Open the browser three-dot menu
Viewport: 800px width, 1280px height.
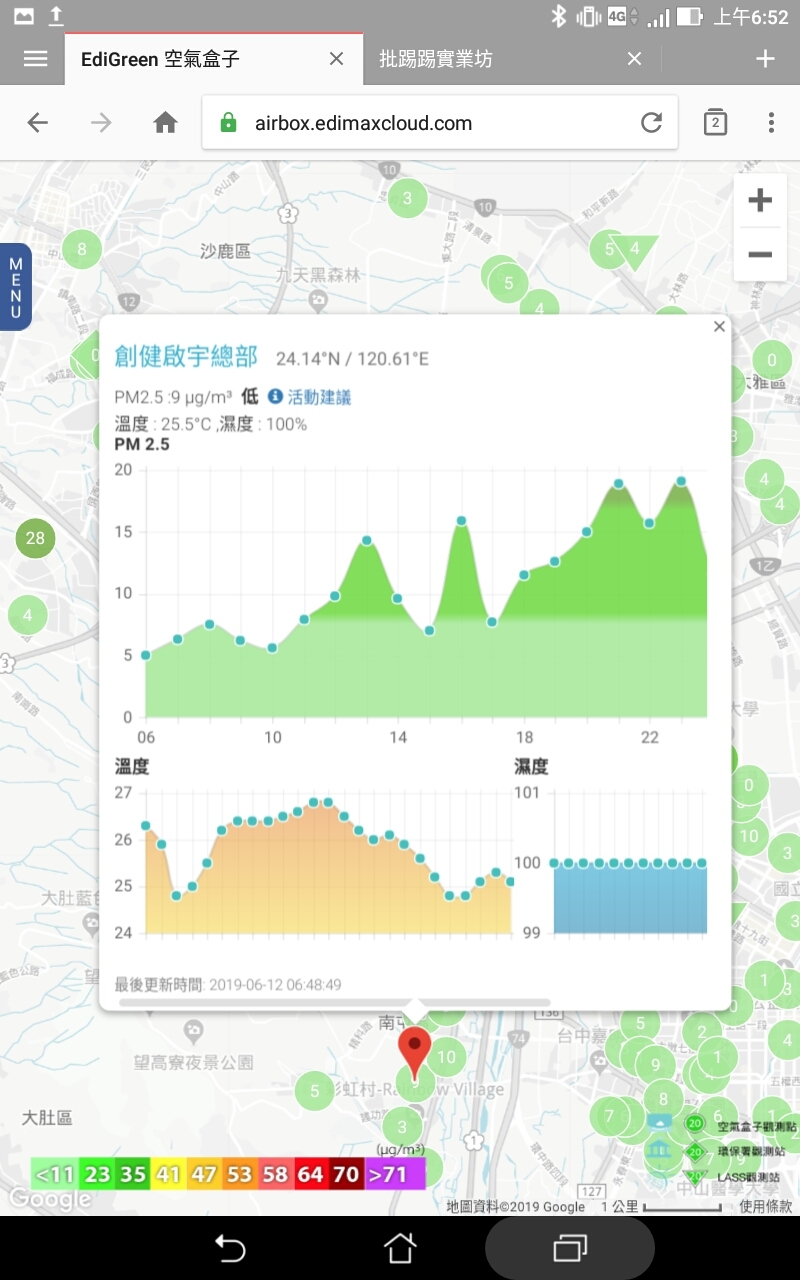click(x=771, y=123)
